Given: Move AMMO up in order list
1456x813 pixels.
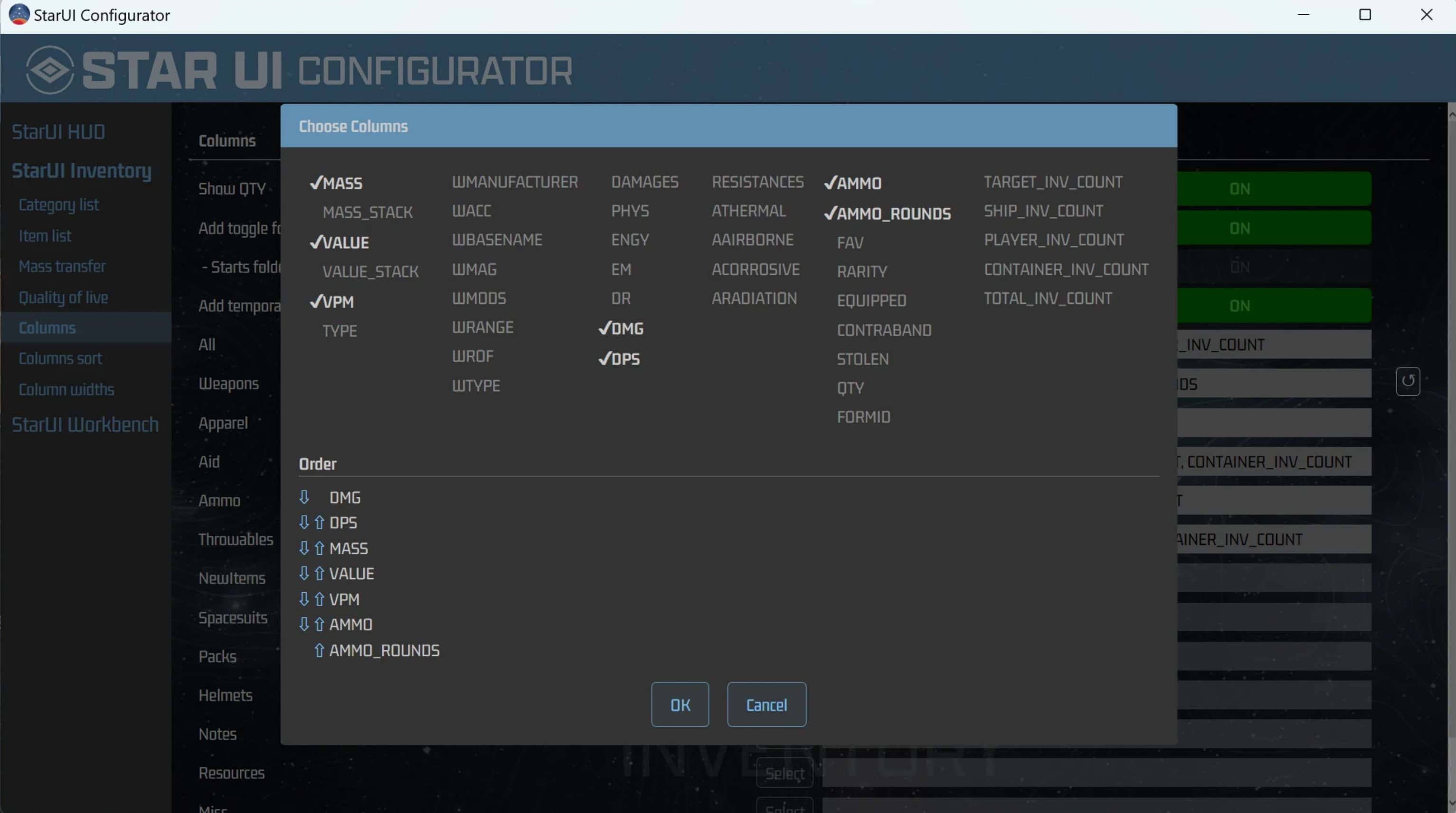Looking at the screenshot, I should pos(319,624).
